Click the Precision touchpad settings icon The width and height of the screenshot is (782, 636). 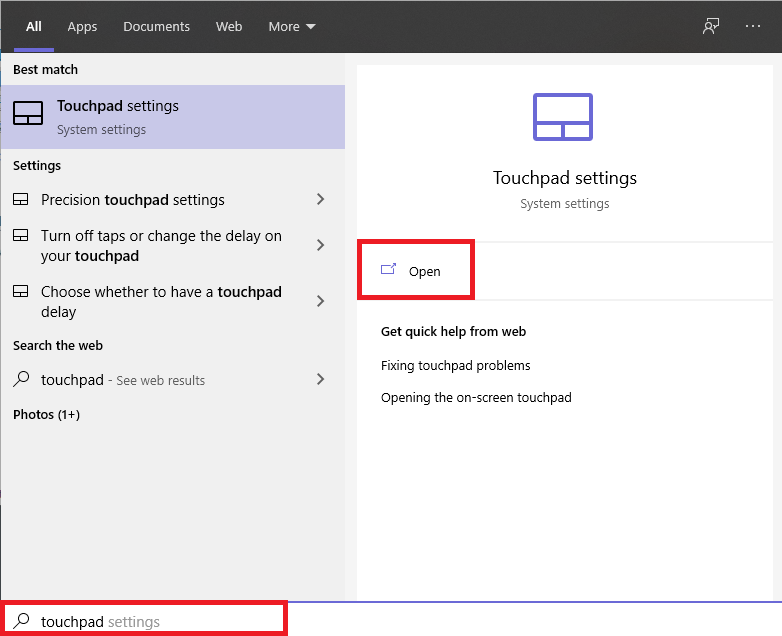click(x=20, y=200)
